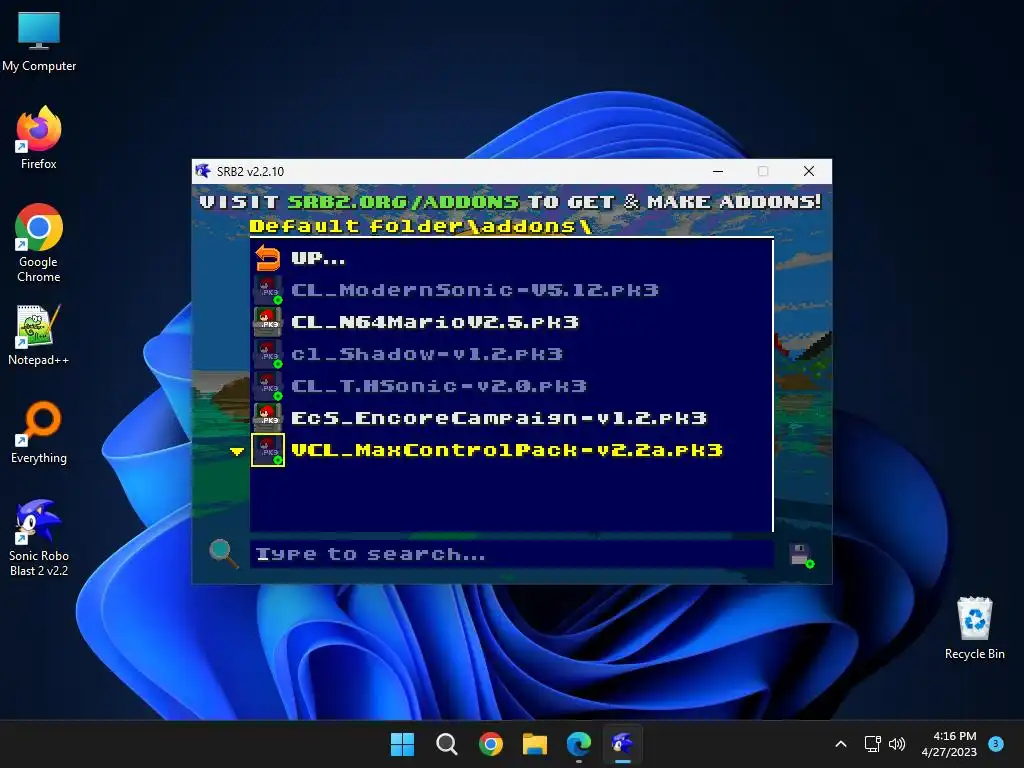This screenshot has height=768, width=1024.
Task: Open Microsoft Edge from the taskbar
Action: coord(579,744)
